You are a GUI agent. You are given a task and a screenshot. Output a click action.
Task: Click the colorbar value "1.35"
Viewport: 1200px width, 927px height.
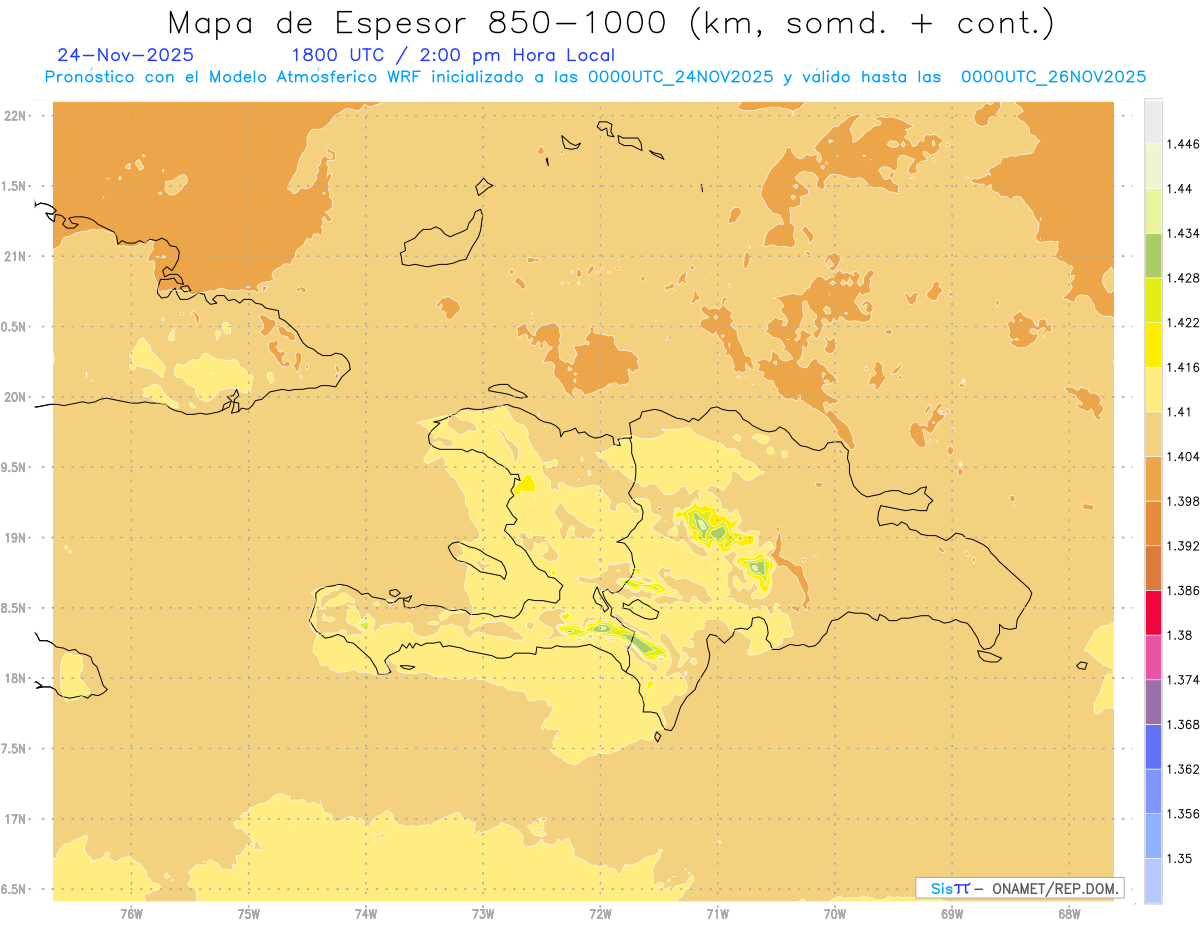click(x=1179, y=858)
